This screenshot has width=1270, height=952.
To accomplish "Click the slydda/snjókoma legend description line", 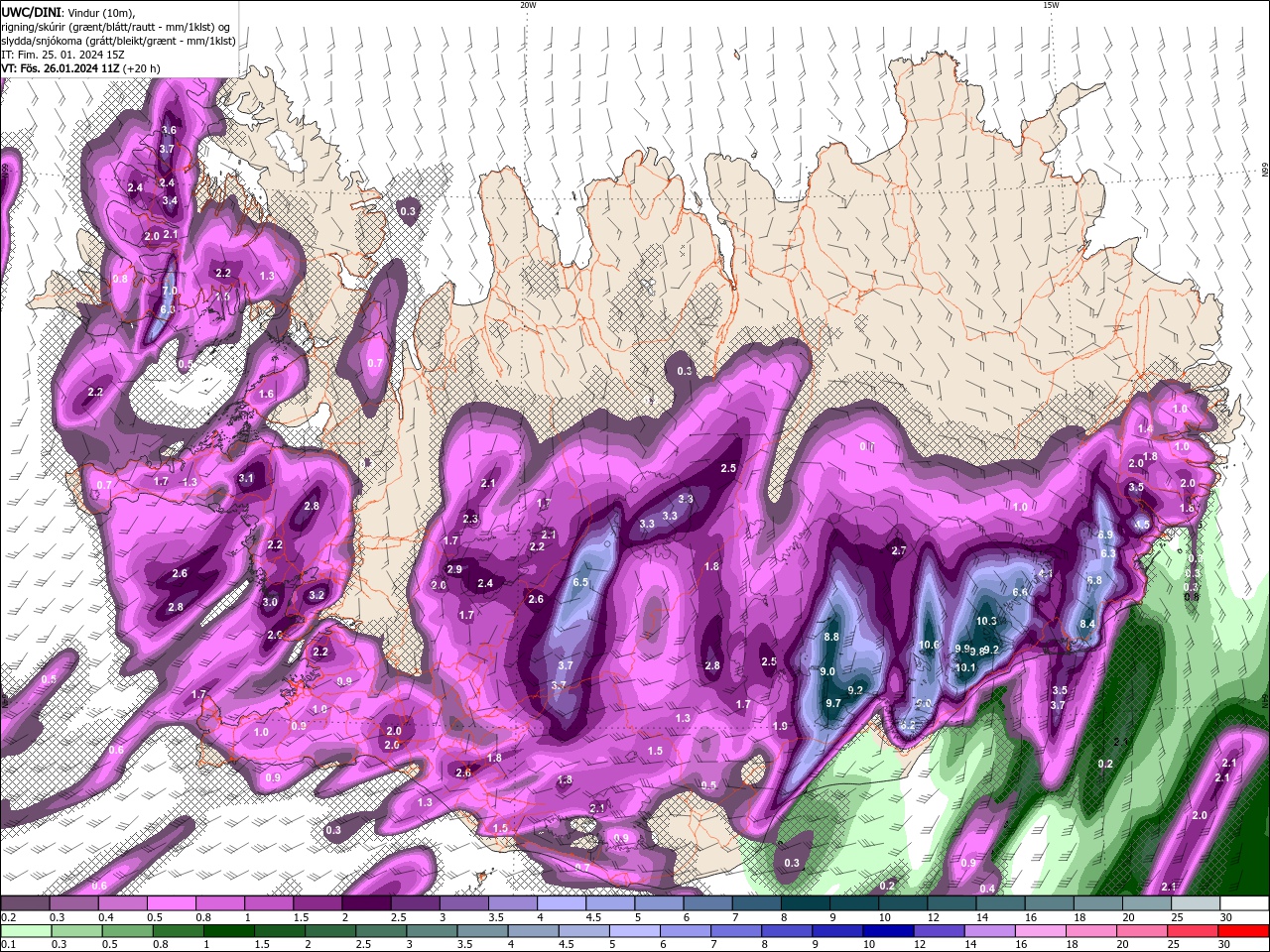I will pyautogui.click(x=119, y=41).
